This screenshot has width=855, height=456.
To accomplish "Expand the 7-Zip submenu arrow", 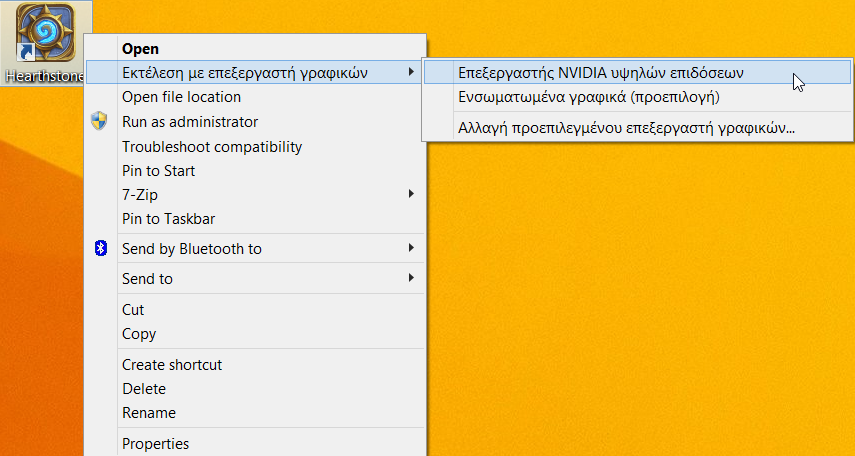I will click(411, 194).
